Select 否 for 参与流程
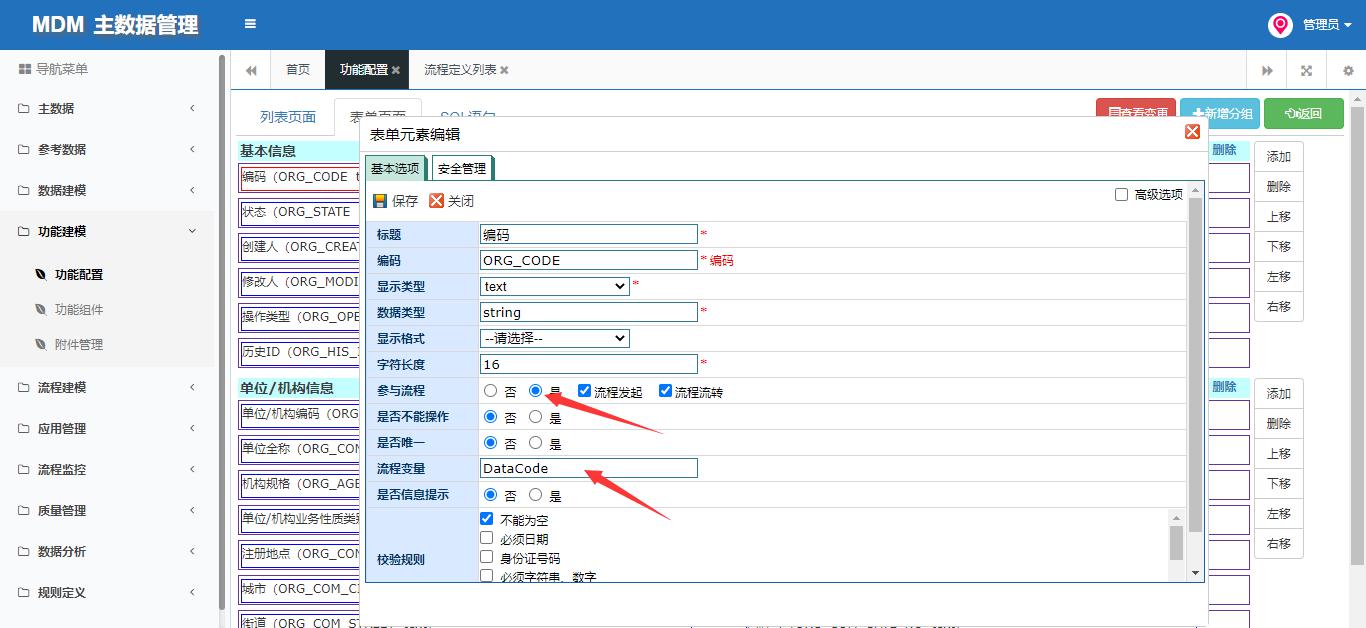1366x628 pixels. (x=490, y=391)
